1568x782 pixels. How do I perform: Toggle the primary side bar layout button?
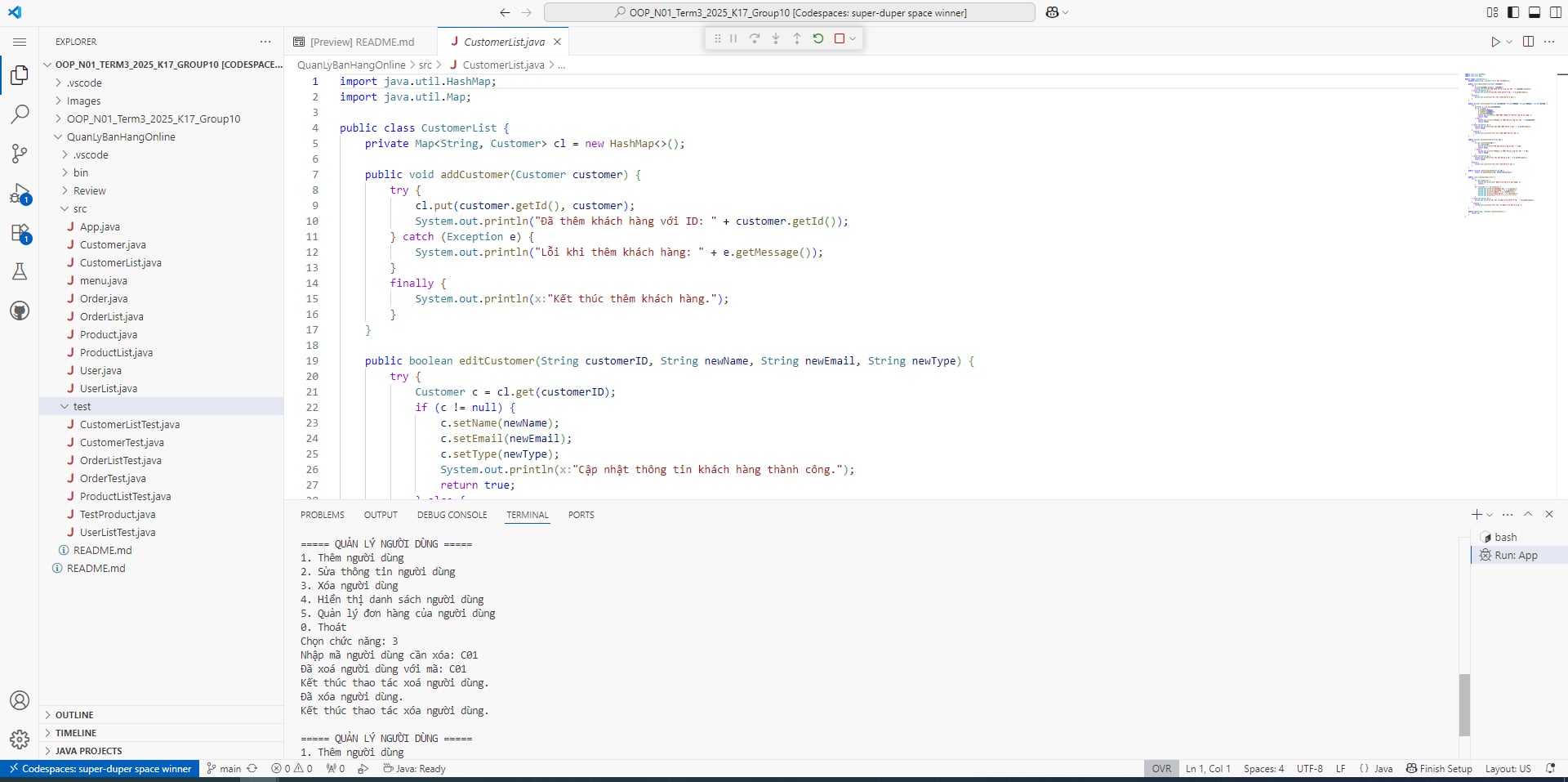pyautogui.click(x=1513, y=12)
